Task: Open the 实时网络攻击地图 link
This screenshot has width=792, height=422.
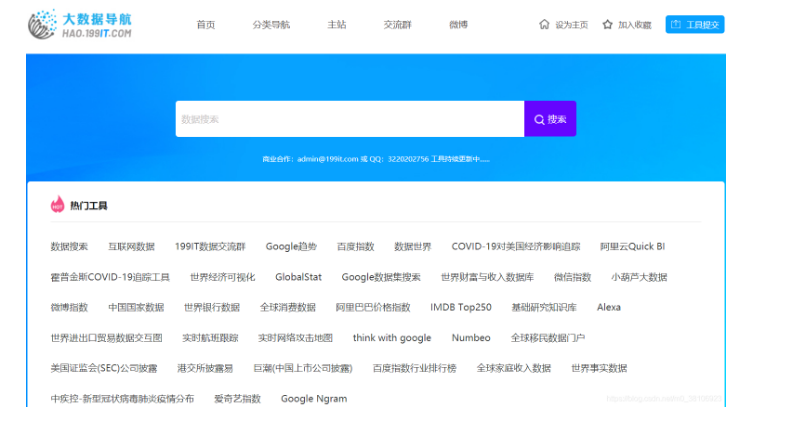Action: tap(295, 338)
